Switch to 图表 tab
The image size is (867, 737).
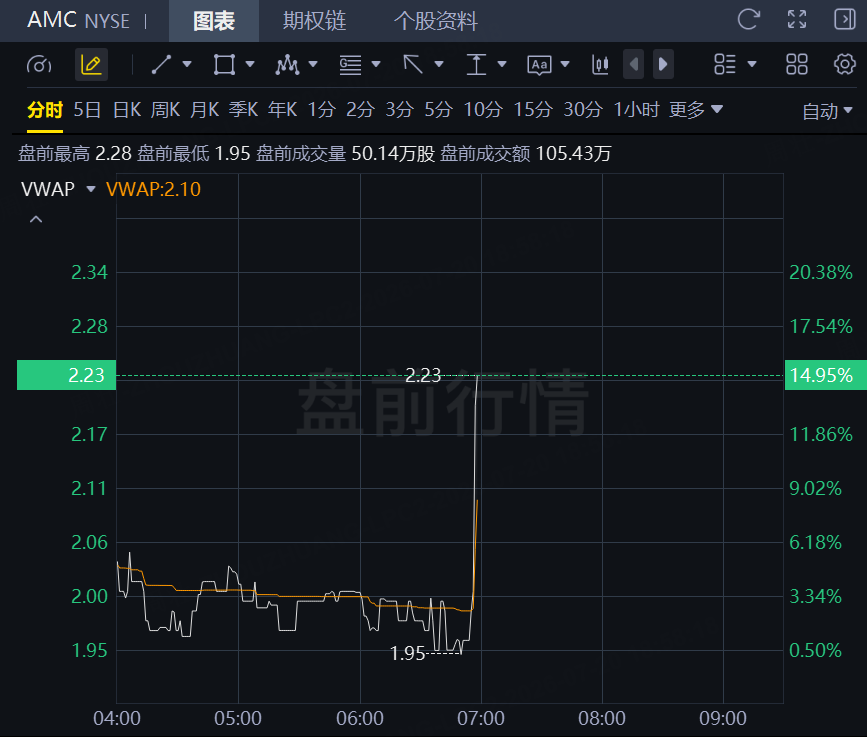(214, 21)
